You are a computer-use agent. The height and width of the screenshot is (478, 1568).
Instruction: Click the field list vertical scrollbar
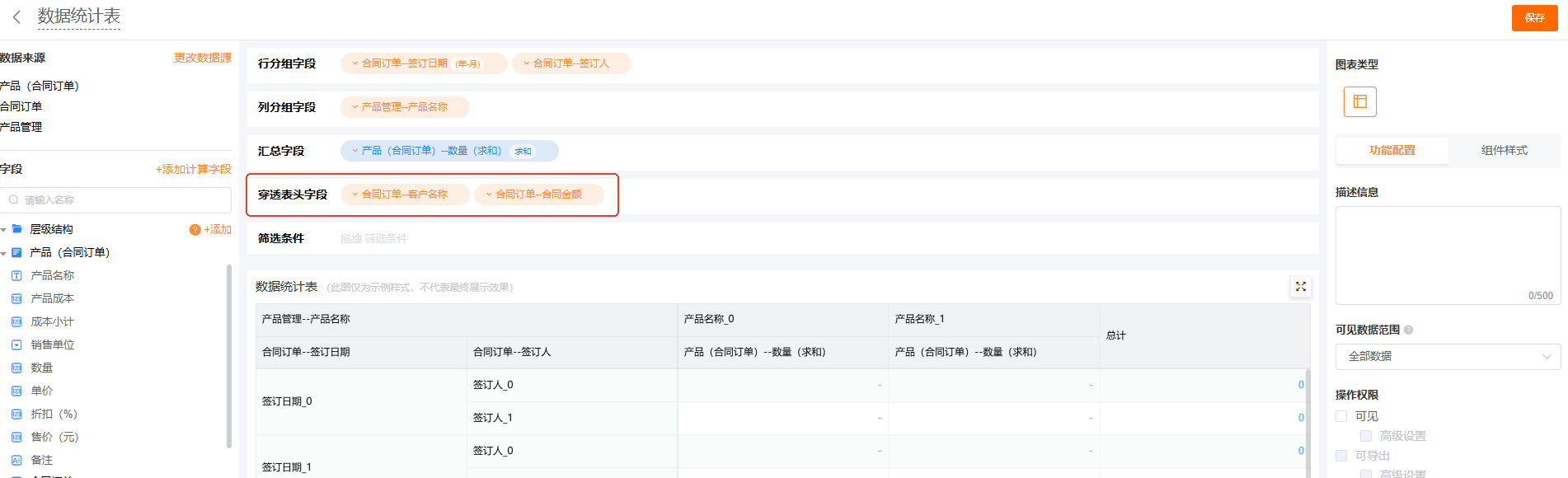(229, 356)
